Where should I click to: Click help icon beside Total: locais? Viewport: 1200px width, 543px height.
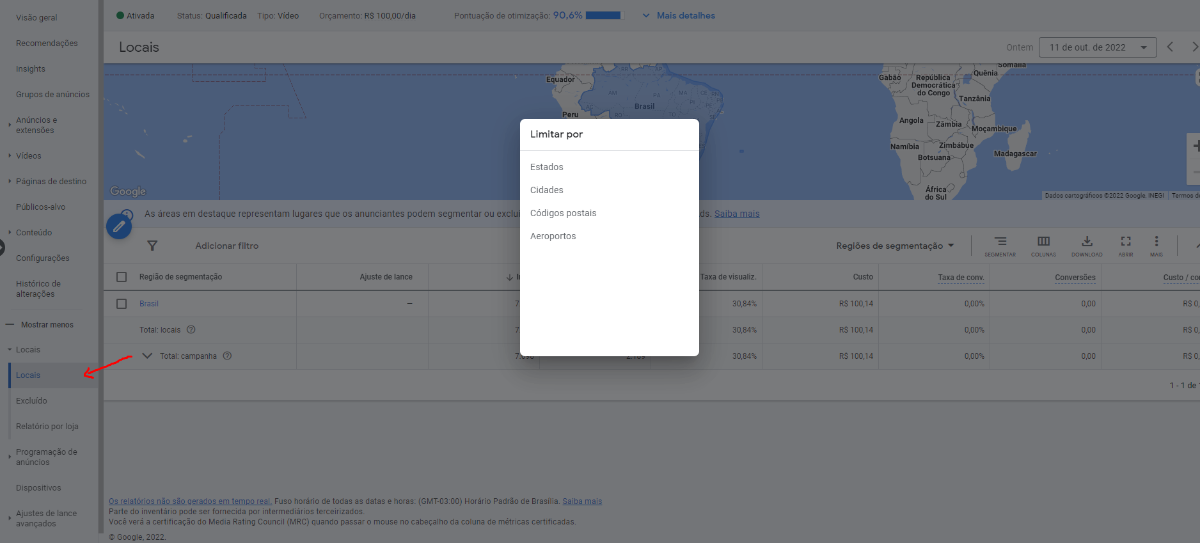[191, 329]
